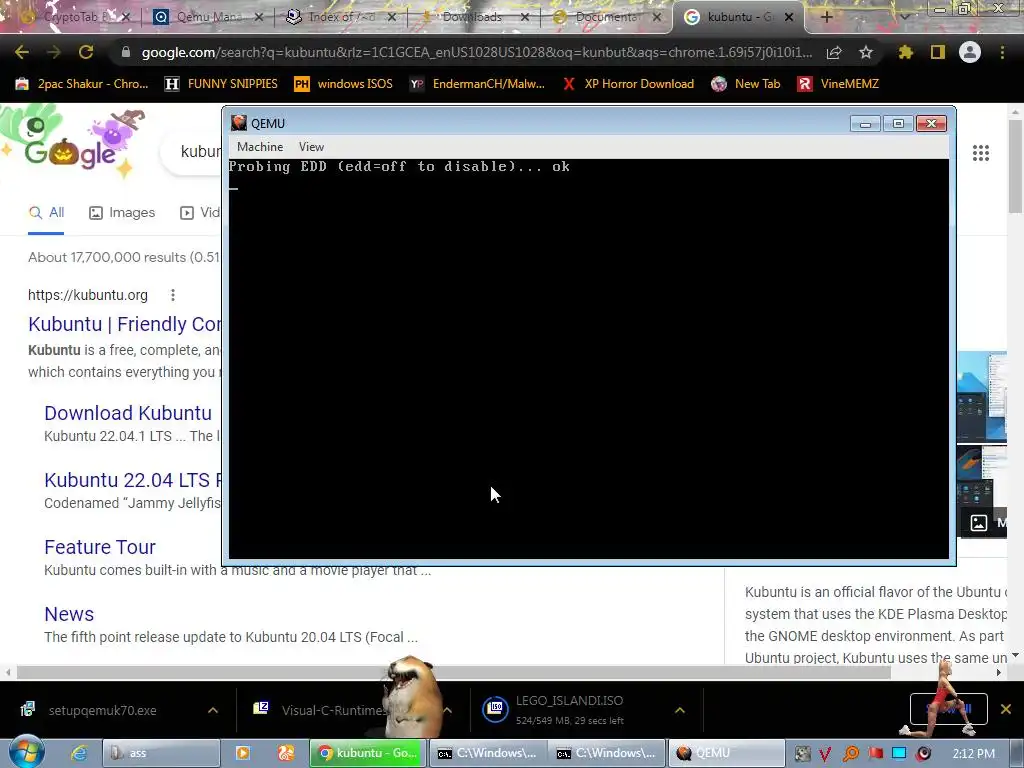The width and height of the screenshot is (1024, 768).
Task: Open a new Chrome tab with plus button
Action: point(826,17)
